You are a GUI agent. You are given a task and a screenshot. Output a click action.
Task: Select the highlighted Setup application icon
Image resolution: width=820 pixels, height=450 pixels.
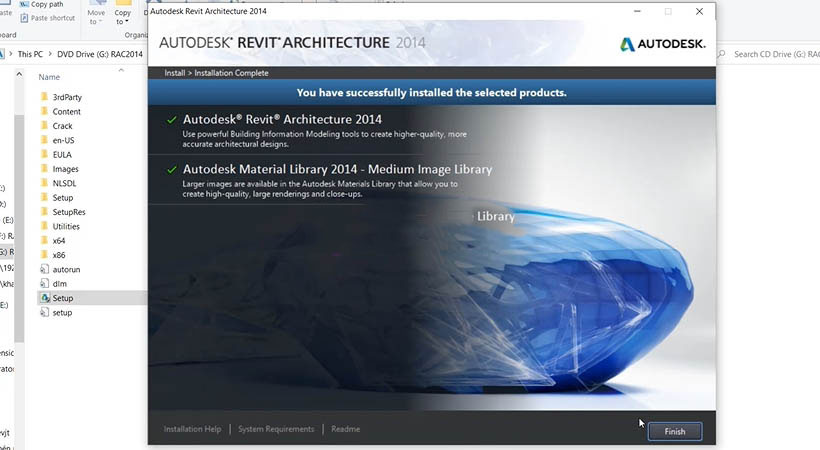[44, 298]
